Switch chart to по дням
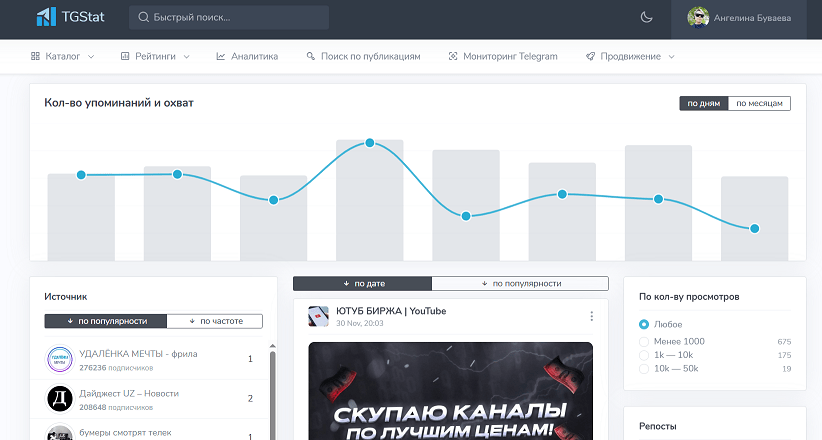Image resolution: width=822 pixels, height=440 pixels. pos(704,103)
